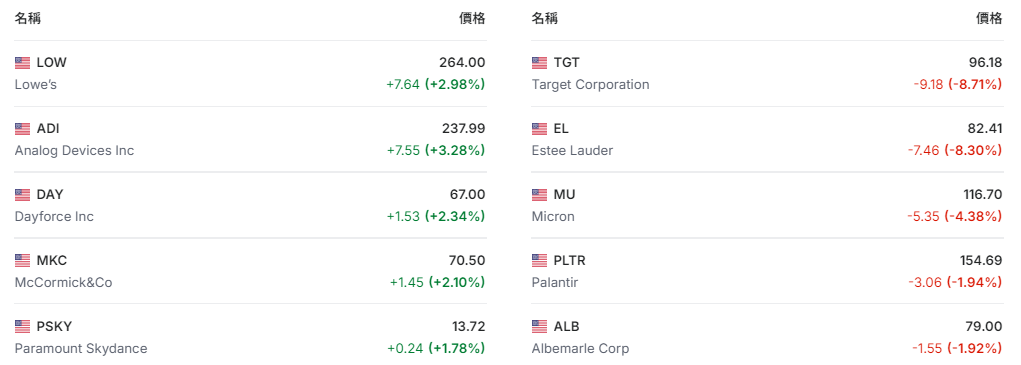Click the flag icon next to ADI

click(23, 129)
